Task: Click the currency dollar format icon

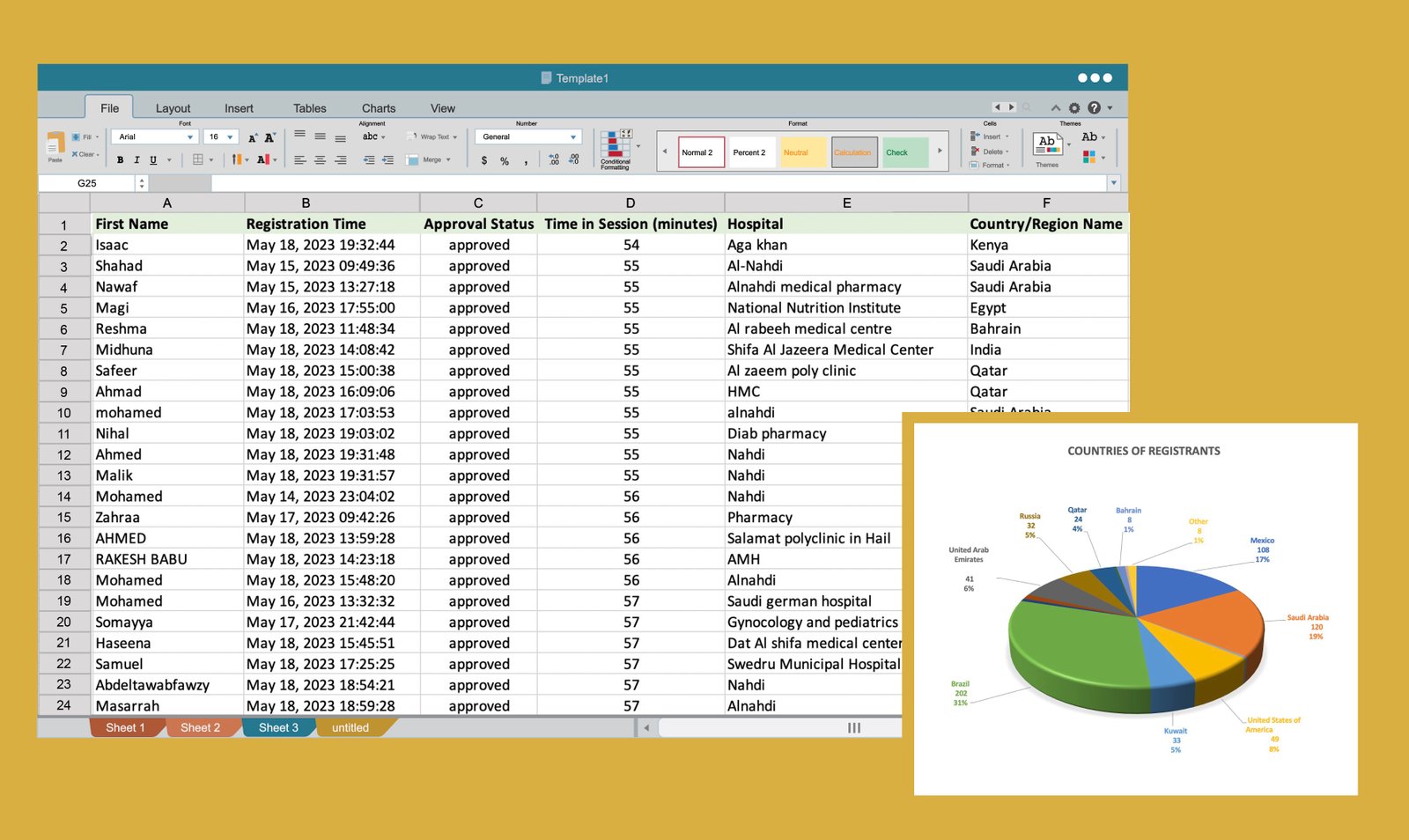Action: point(484,160)
